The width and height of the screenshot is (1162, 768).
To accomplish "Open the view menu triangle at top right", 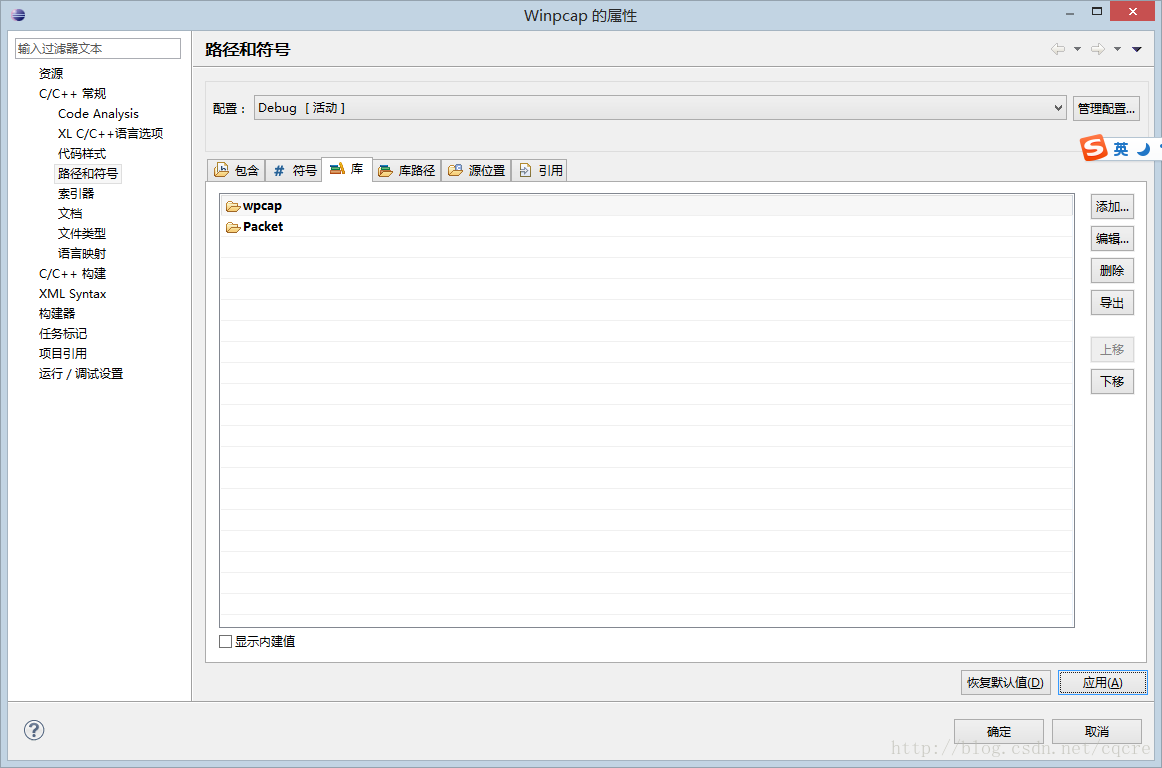I will click(x=1137, y=50).
